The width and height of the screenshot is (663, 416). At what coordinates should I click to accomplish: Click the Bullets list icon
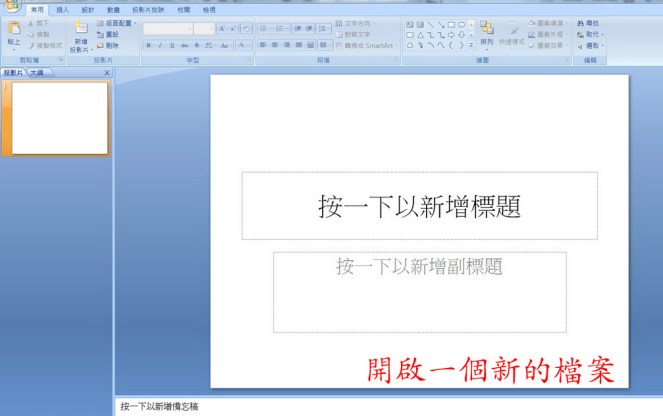coord(265,28)
